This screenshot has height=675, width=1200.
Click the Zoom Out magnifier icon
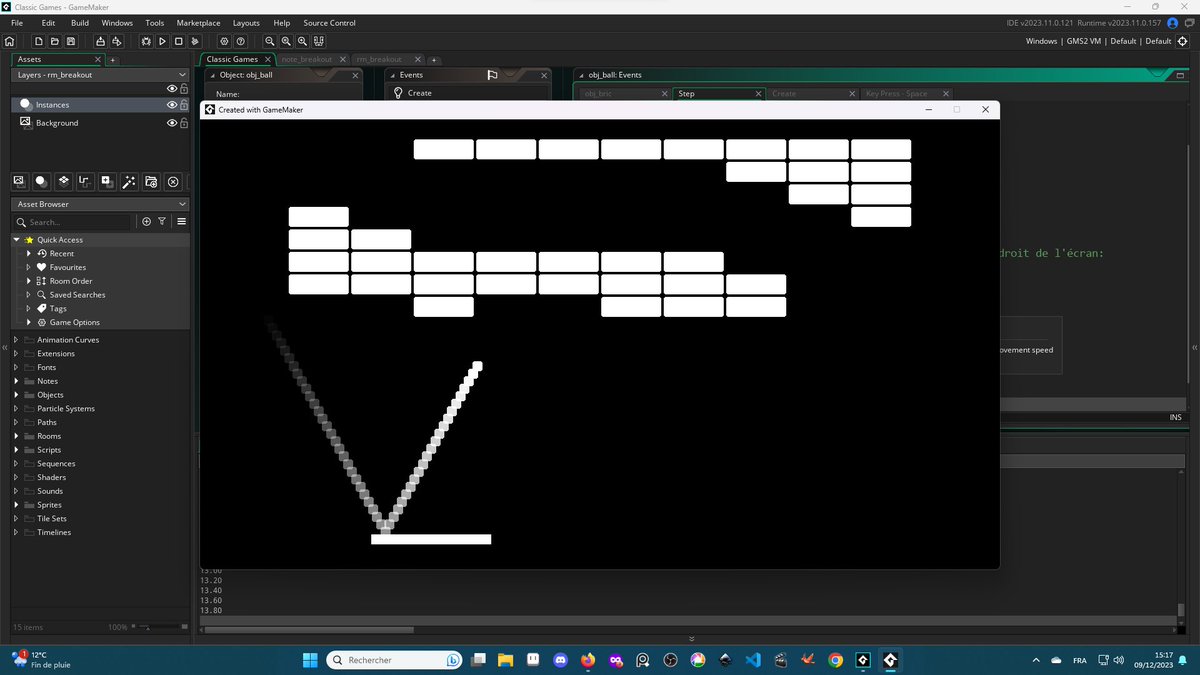pos(270,41)
